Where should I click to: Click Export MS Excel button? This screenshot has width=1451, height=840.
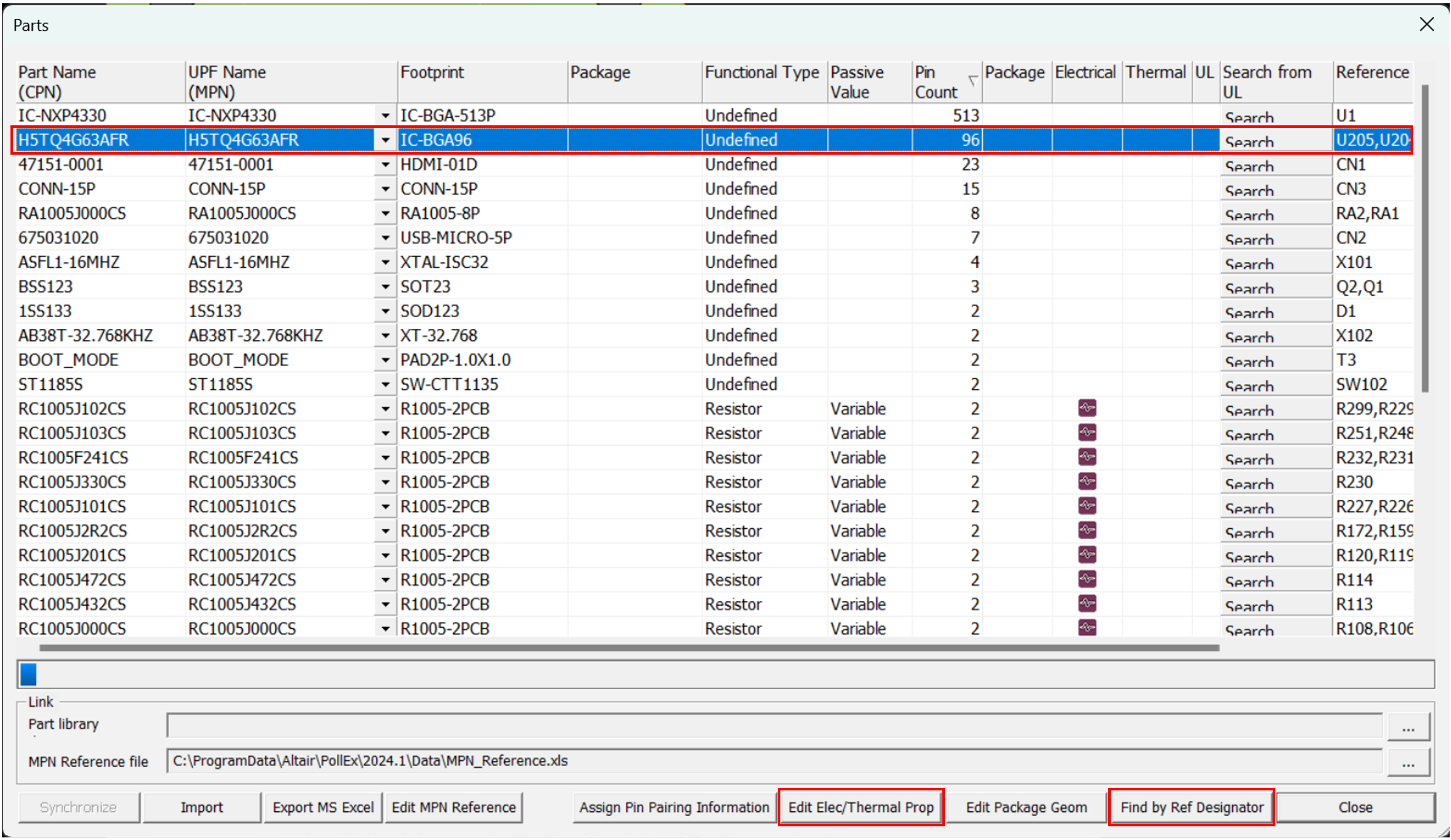[323, 807]
